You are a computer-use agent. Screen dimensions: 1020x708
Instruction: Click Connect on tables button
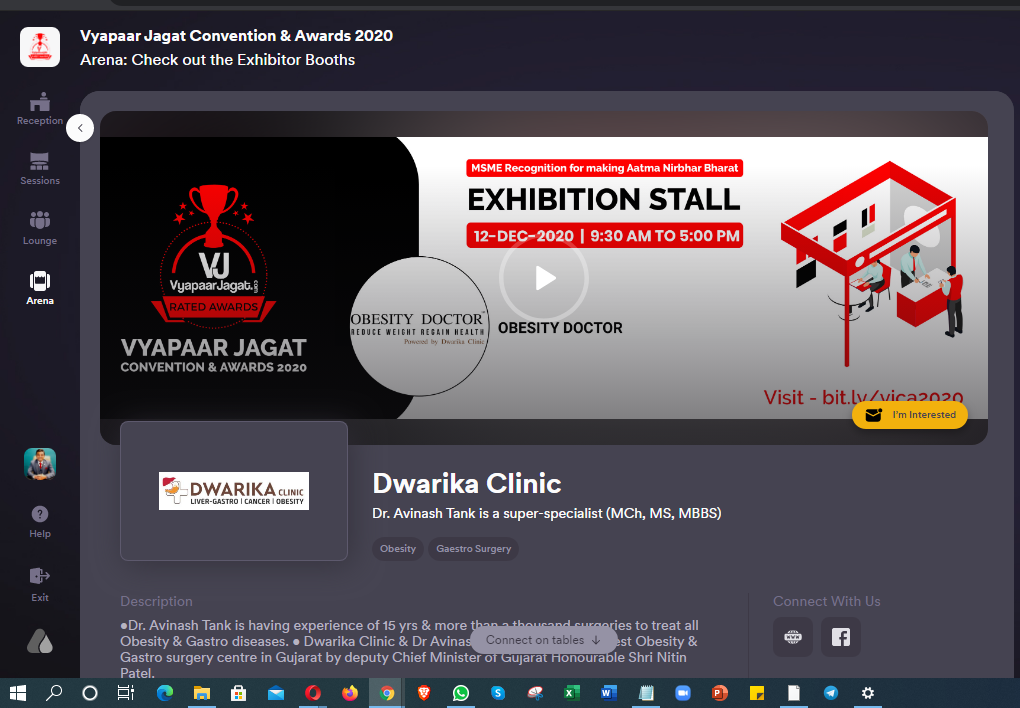pyautogui.click(x=543, y=640)
